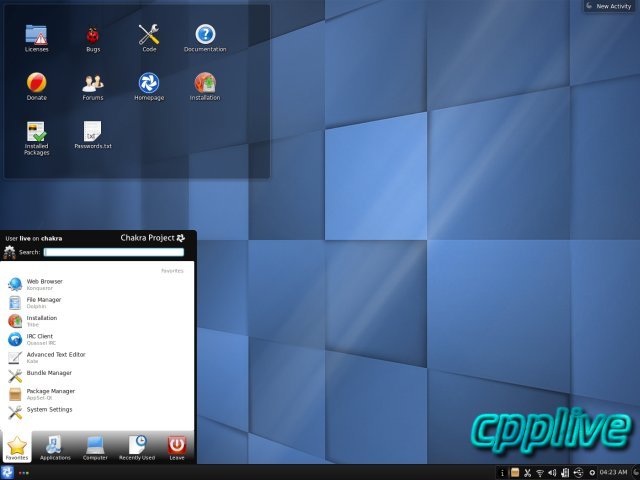Click the activity dots icon in panel
The width and height of the screenshot is (640, 480).
tap(24, 473)
